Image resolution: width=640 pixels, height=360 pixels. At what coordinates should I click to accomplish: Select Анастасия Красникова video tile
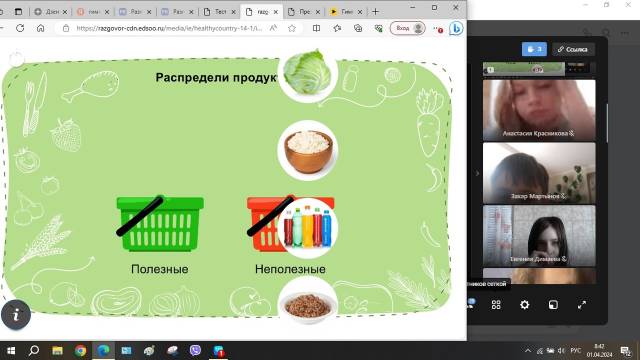pyautogui.click(x=539, y=110)
